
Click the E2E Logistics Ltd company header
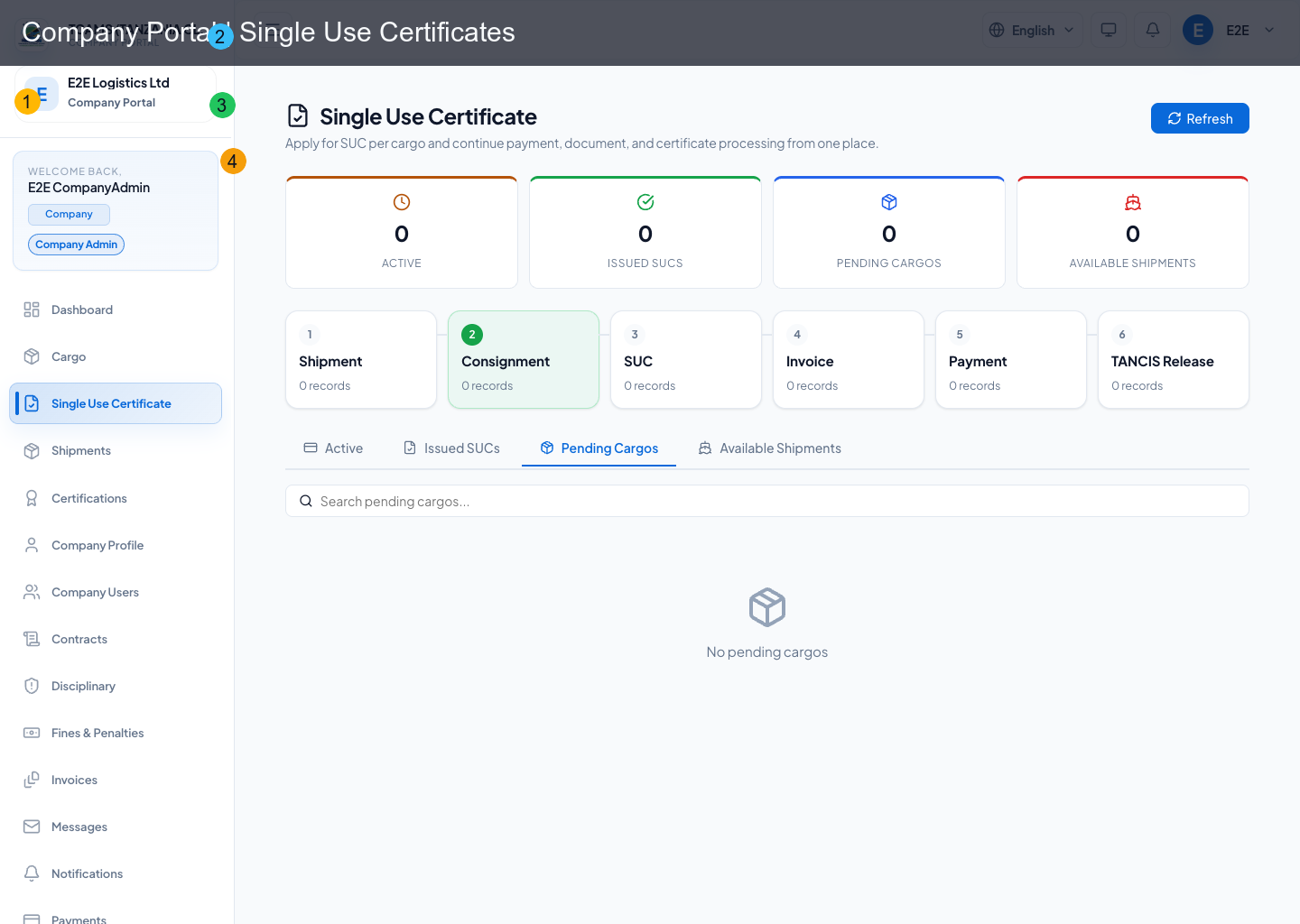[116, 93]
